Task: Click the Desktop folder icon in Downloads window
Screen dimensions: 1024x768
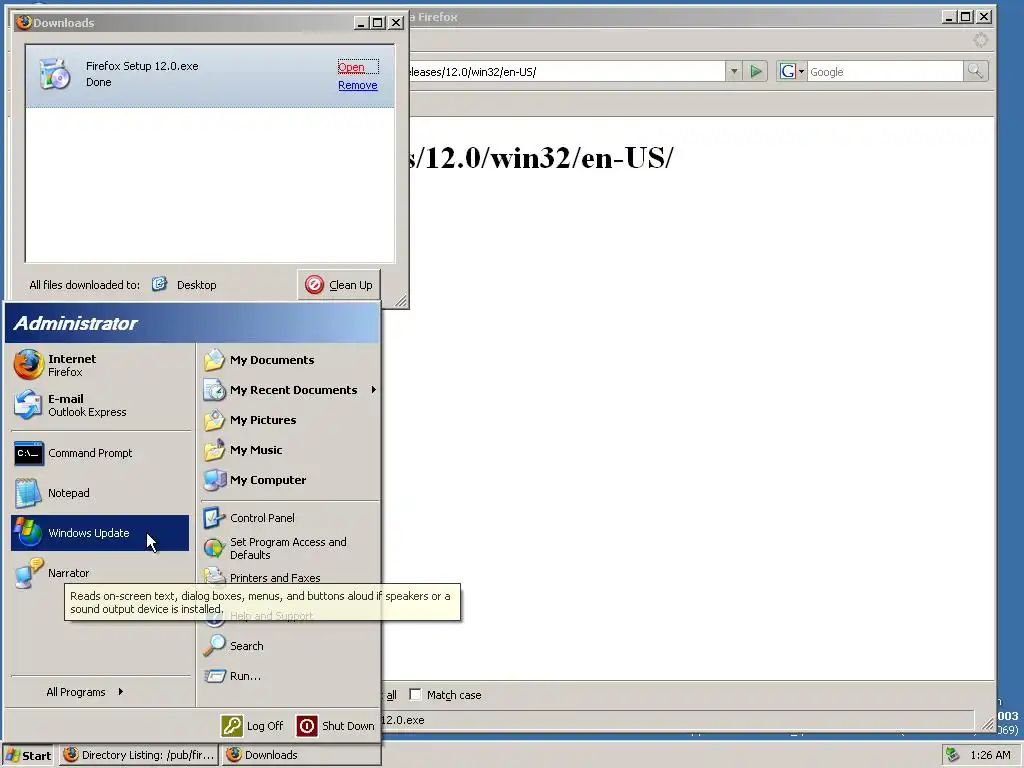Action: [x=159, y=284]
